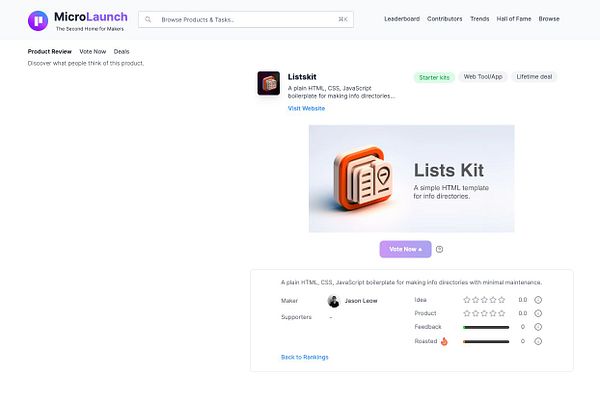Image resolution: width=600 pixels, height=406 pixels.
Task: Click the icon next to Vote Now button
Action: 439,249
